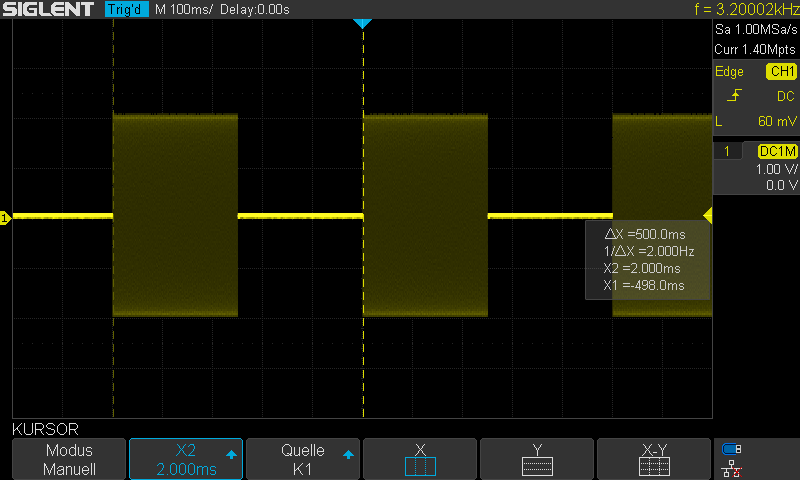Click the Sa 1.00MSa/s sample rate text
The image size is (800, 480).
(756, 30)
